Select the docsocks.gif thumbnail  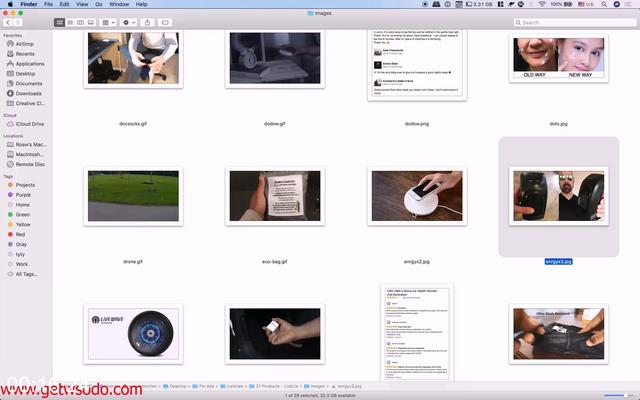pos(133,58)
